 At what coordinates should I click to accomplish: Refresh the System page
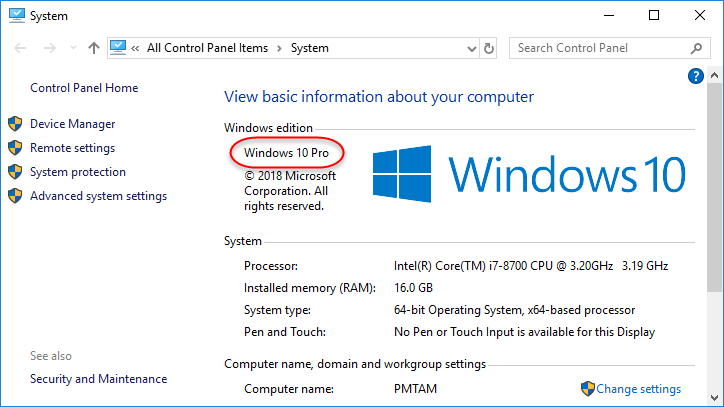(x=489, y=48)
